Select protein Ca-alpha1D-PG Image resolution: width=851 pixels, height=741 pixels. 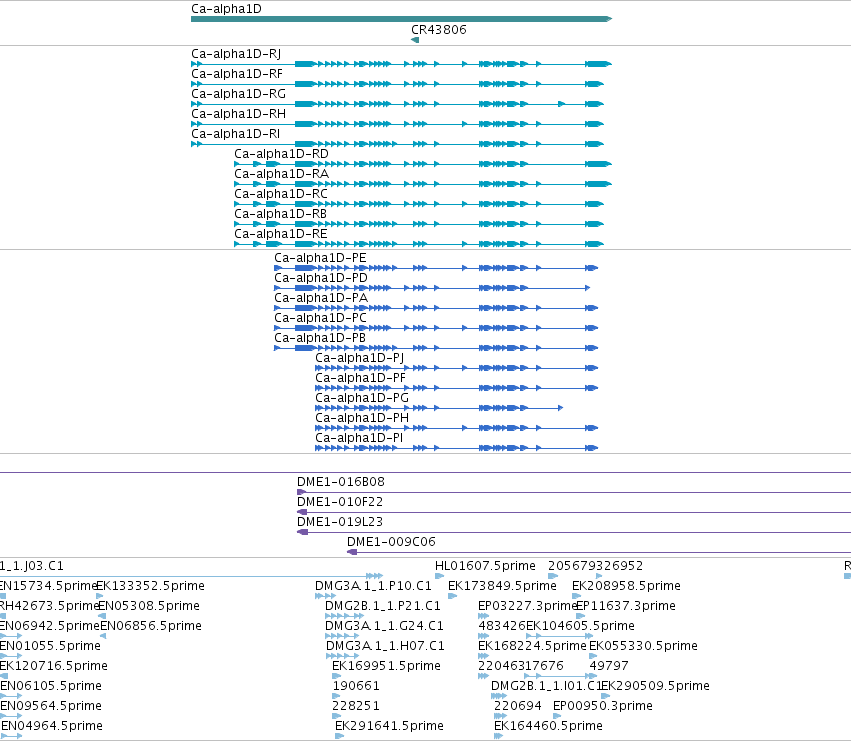[x=362, y=398]
